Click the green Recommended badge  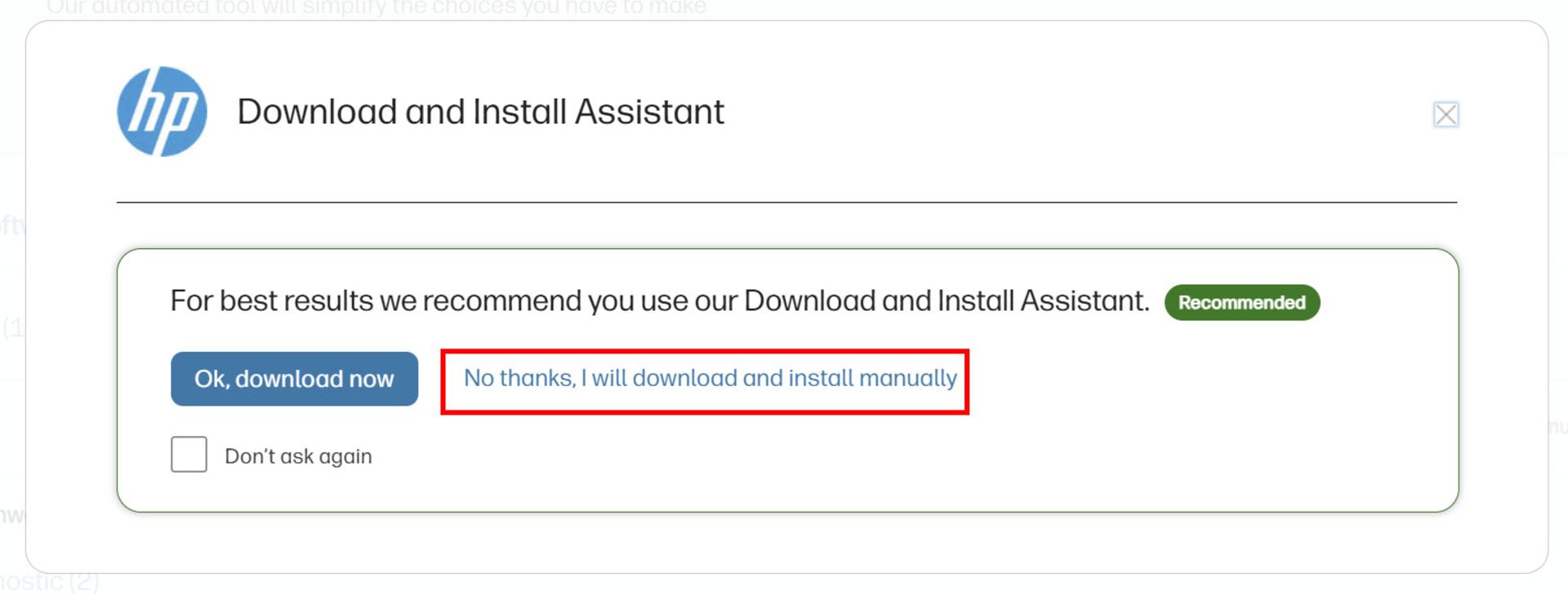click(x=1241, y=303)
